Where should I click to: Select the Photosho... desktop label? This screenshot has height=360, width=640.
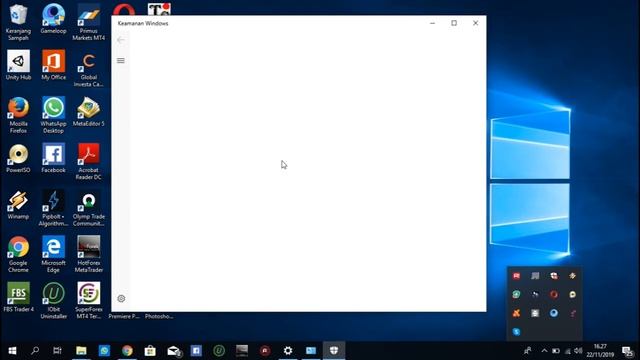coord(159,316)
